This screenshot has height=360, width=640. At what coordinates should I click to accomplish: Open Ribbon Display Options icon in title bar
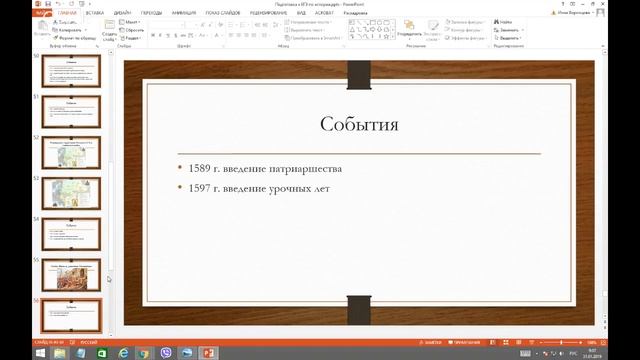pos(573,4)
